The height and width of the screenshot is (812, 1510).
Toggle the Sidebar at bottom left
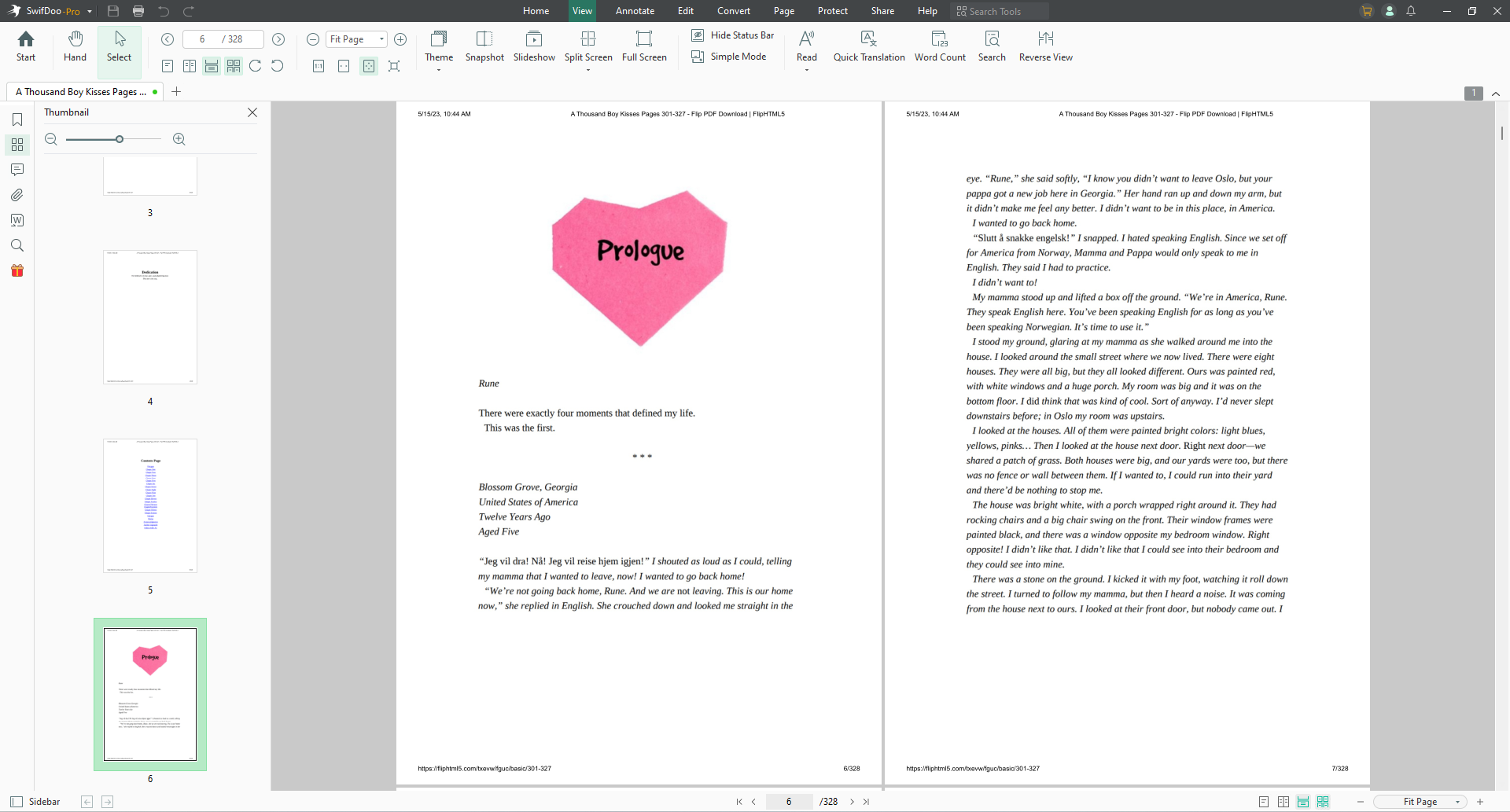click(35, 802)
